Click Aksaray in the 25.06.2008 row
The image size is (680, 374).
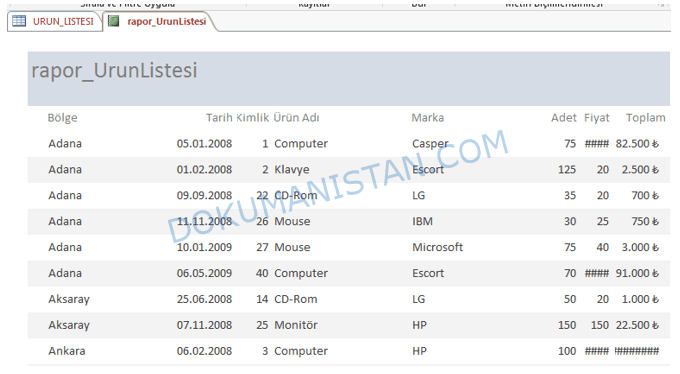pos(69,299)
